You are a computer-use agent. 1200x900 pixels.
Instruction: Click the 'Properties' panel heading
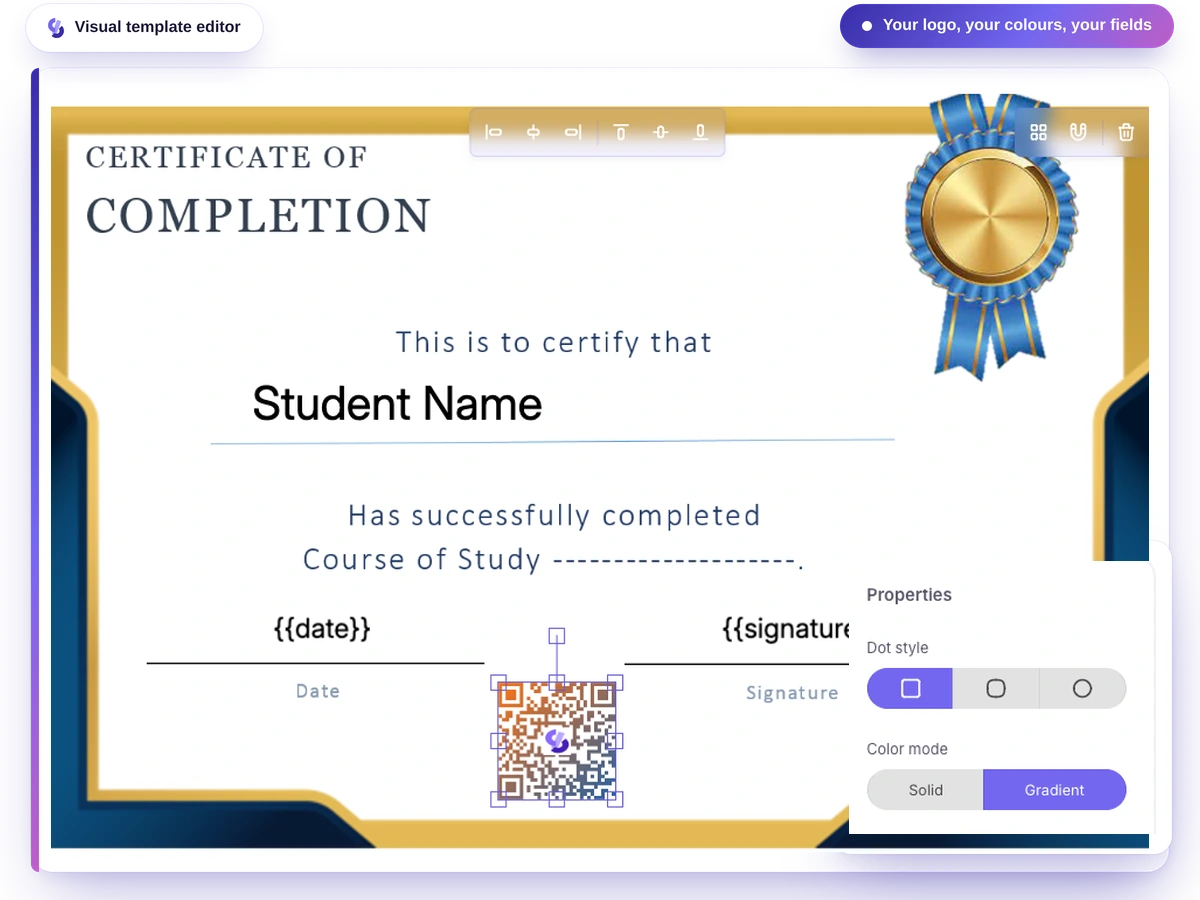(x=909, y=595)
